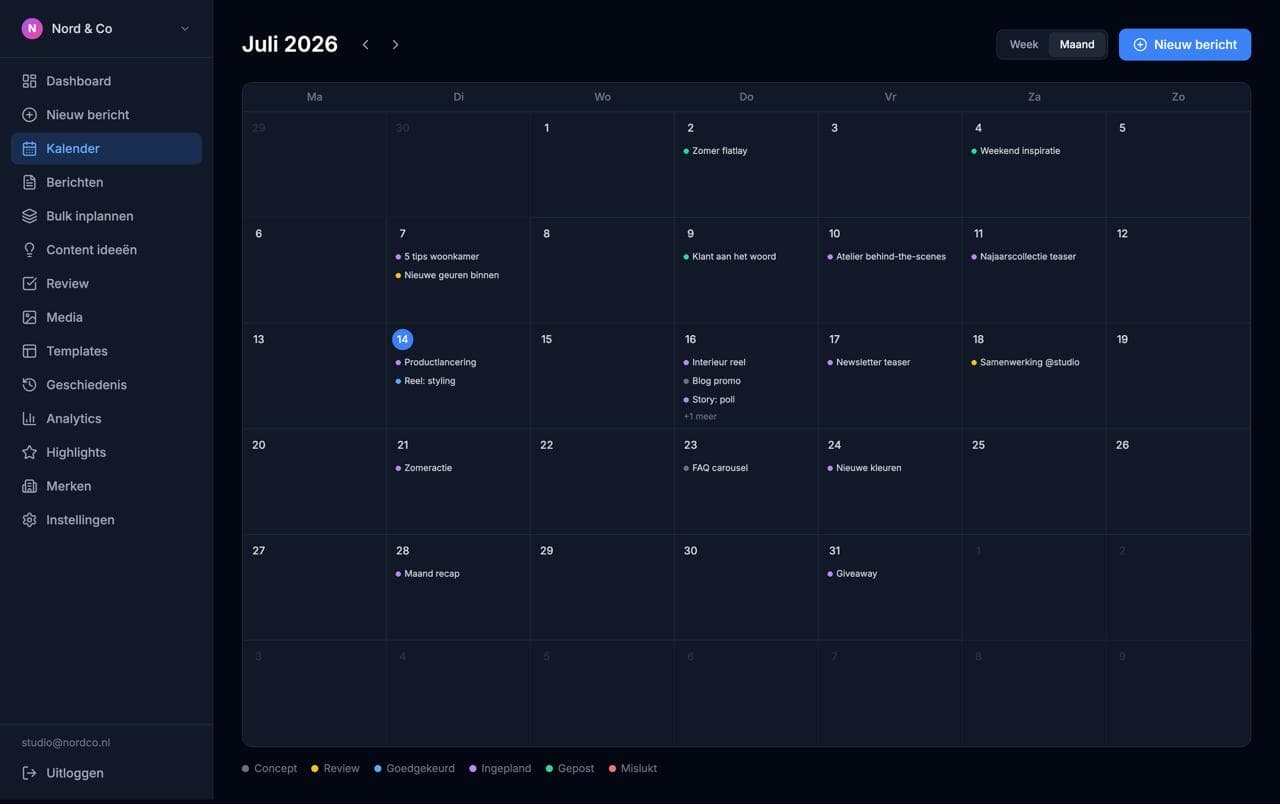Click the July 25 day cell

click(1034, 482)
